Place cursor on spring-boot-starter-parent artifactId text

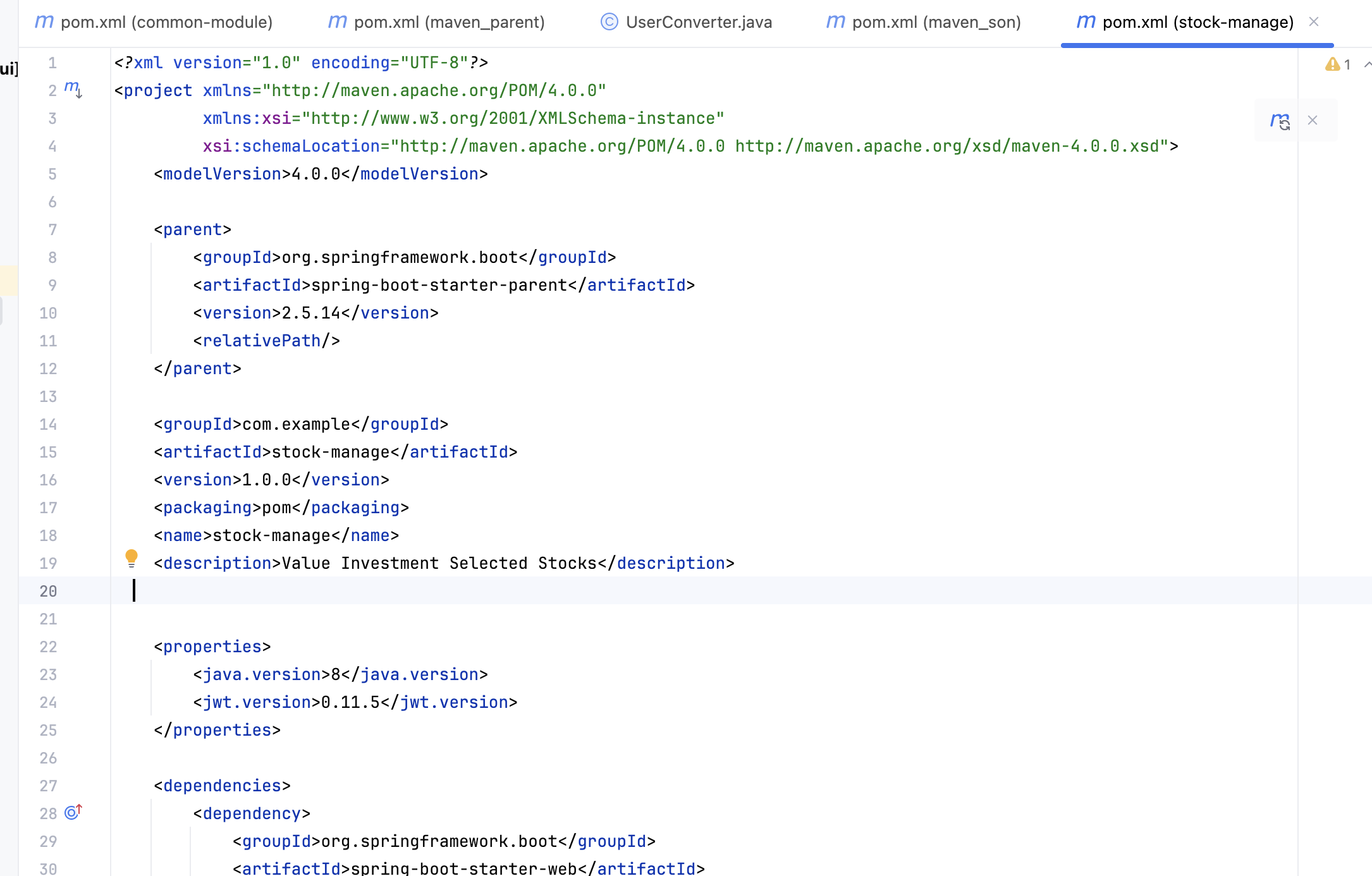point(439,285)
